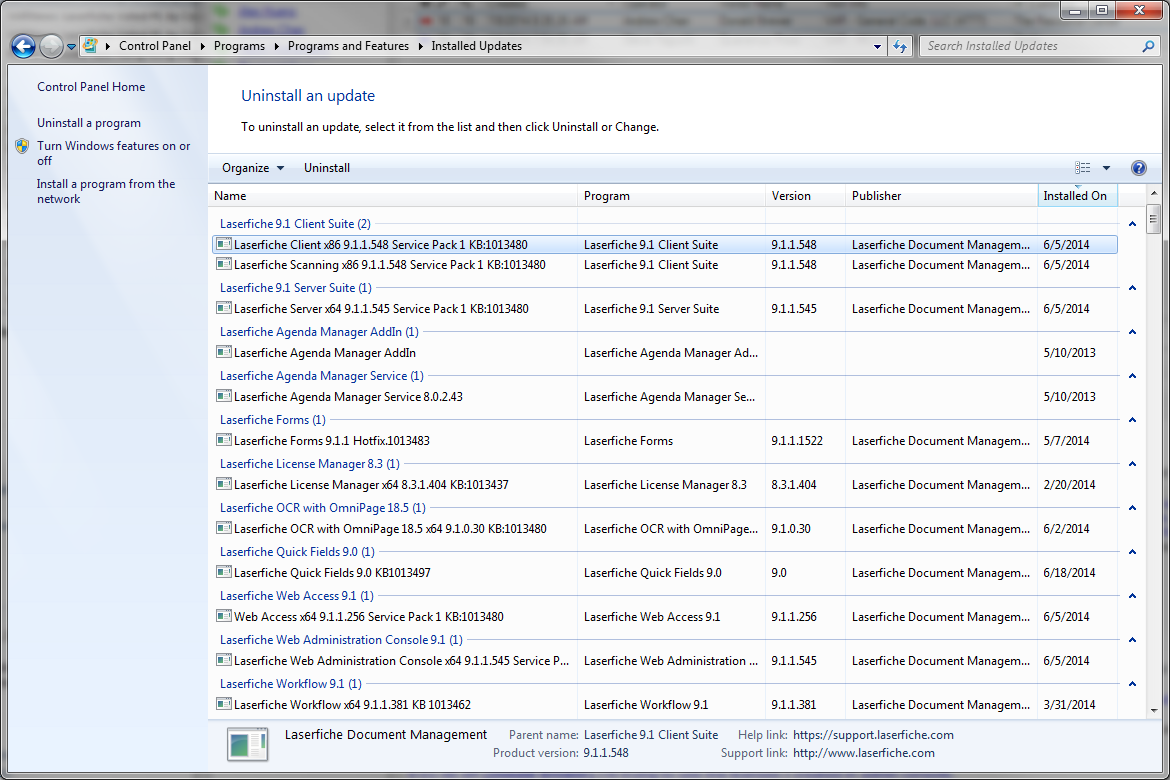Click the Installed Updates breadcrumb
This screenshot has width=1170, height=780.
(477, 46)
